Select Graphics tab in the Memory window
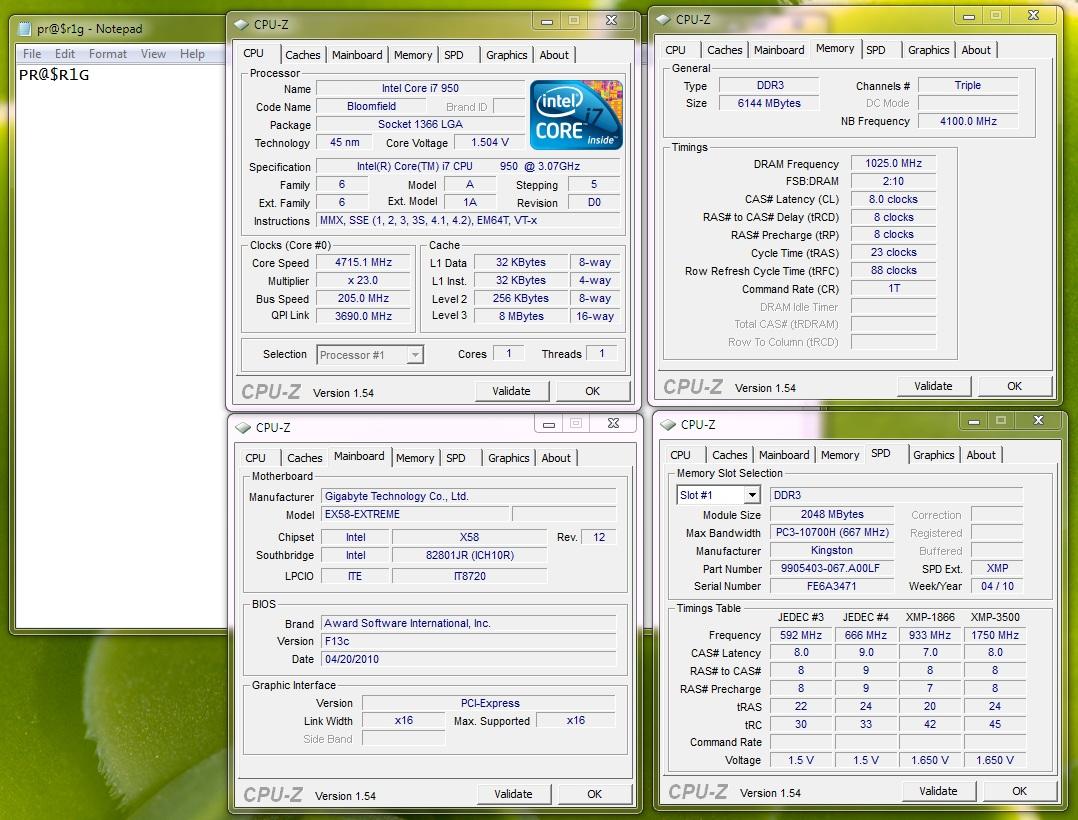Image resolution: width=1078 pixels, height=820 pixels. point(929,50)
